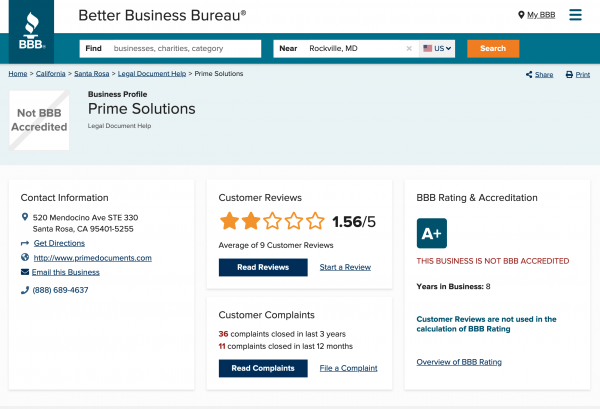Click the Find businesses input field
Image resolution: width=600 pixels, height=409 pixels.
[170, 49]
